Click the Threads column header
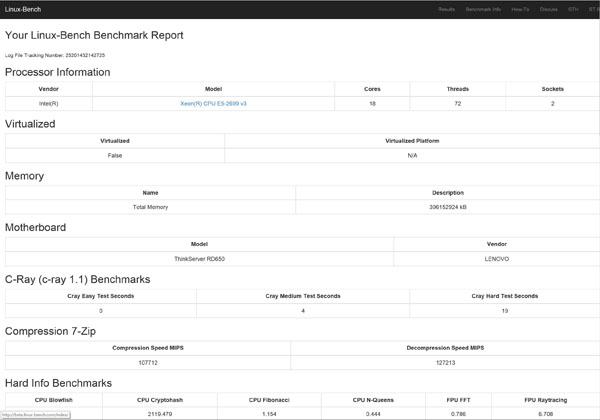600x420 pixels. point(458,89)
